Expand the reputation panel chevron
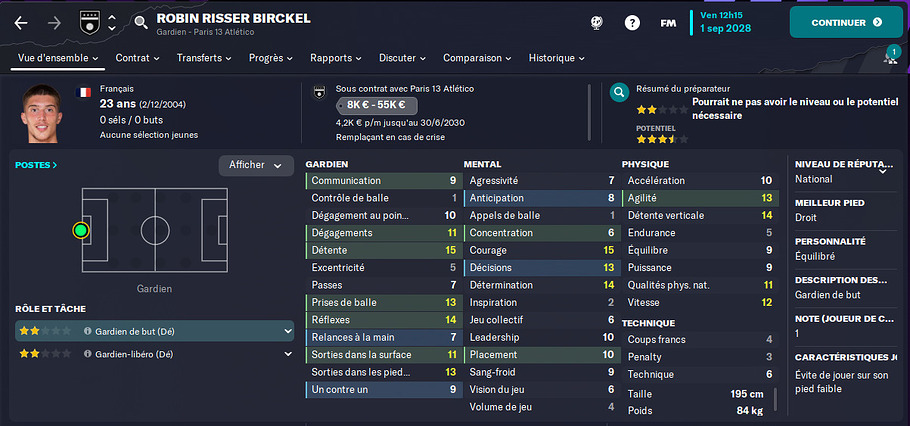 883,171
